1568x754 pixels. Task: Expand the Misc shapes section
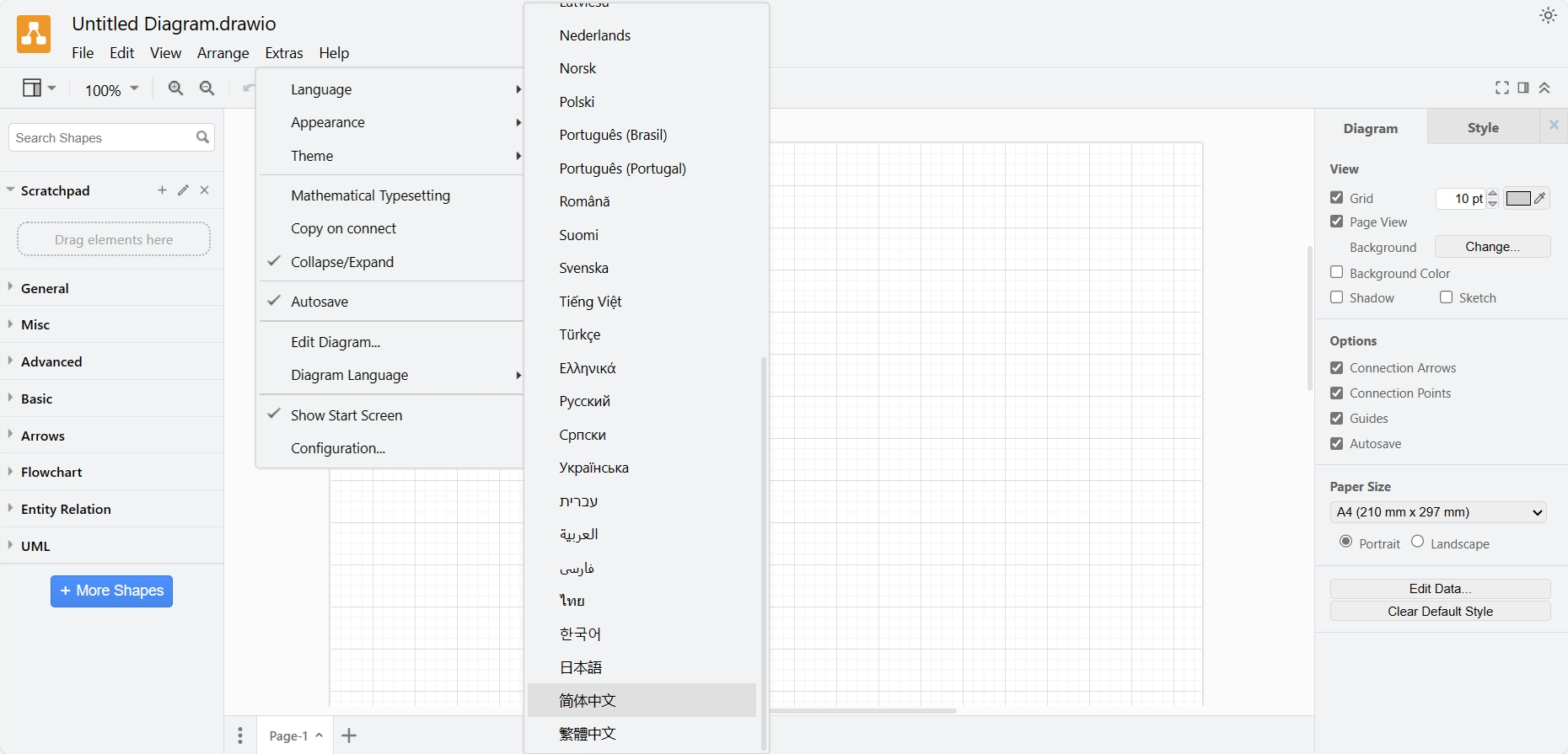tap(111, 324)
